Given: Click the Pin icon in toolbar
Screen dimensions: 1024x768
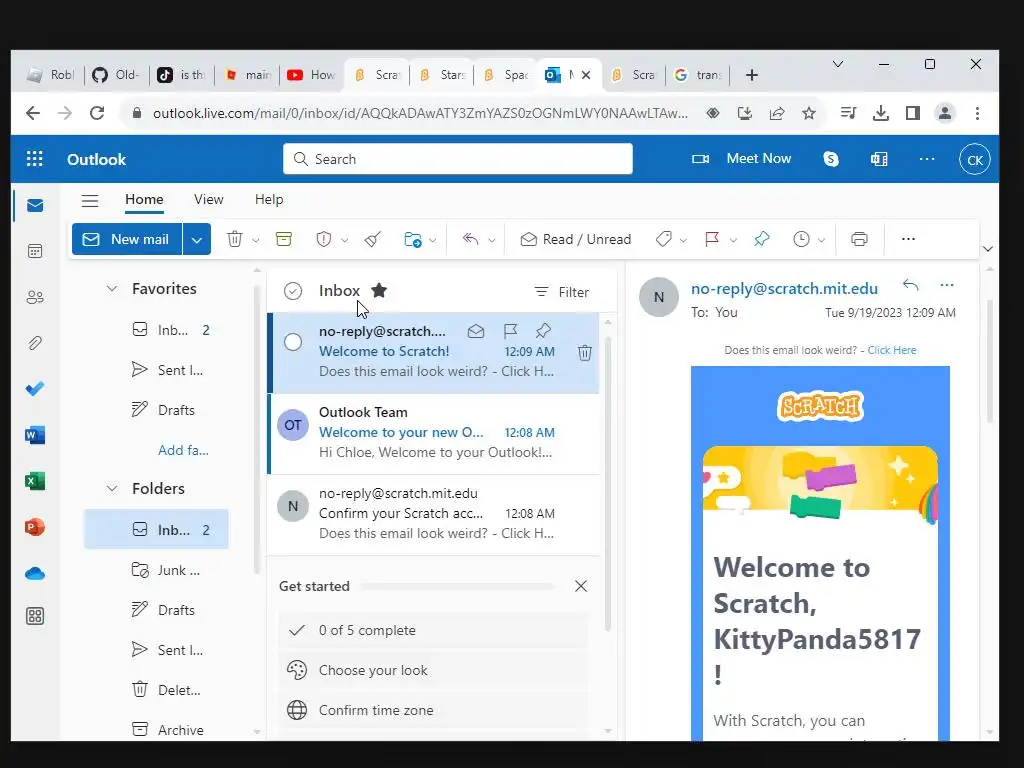Looking at the screenshot, I should pyautogui.click(x=761, y=239).
